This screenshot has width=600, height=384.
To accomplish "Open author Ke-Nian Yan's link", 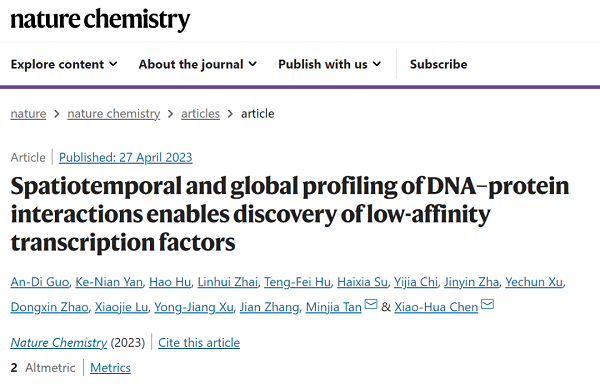I will pyautogui.click(x=109, y=282).
